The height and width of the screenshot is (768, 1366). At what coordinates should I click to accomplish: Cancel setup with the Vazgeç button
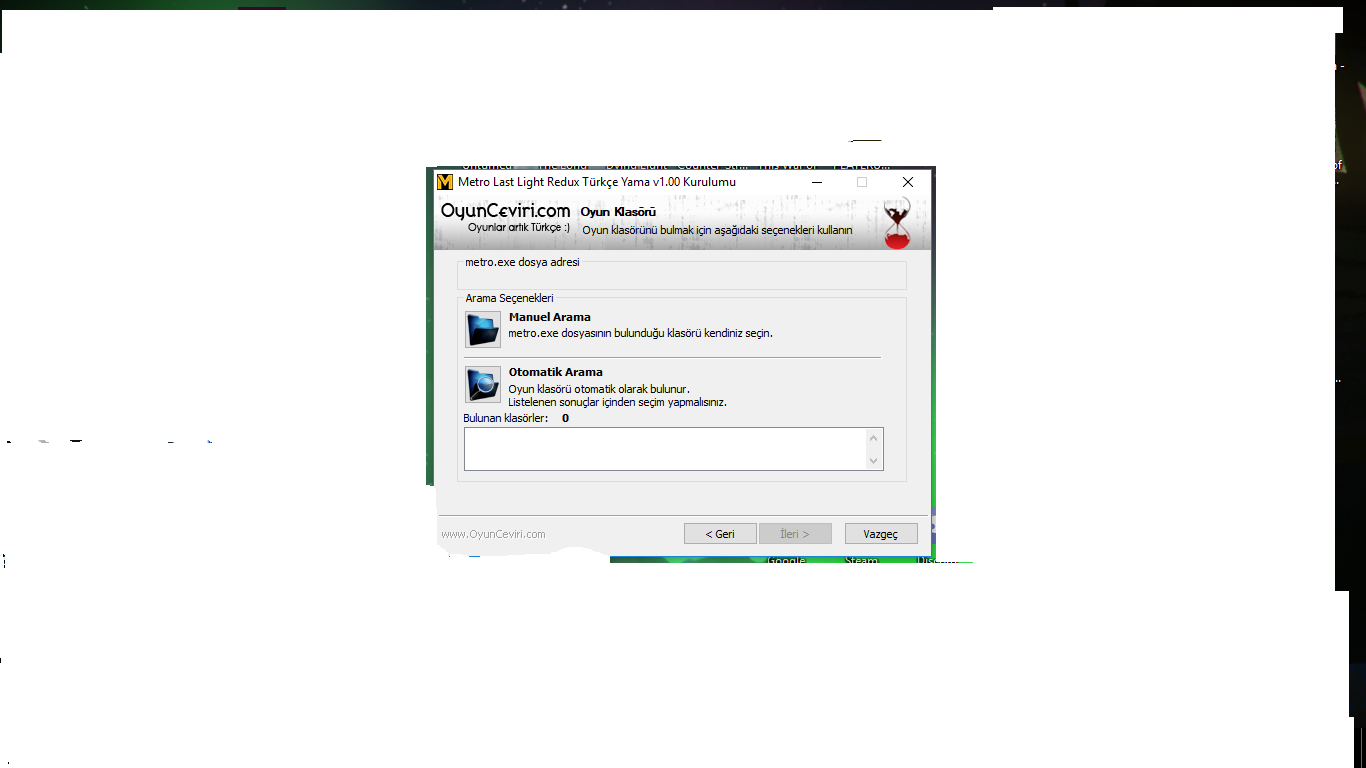[x=881, y=534]
